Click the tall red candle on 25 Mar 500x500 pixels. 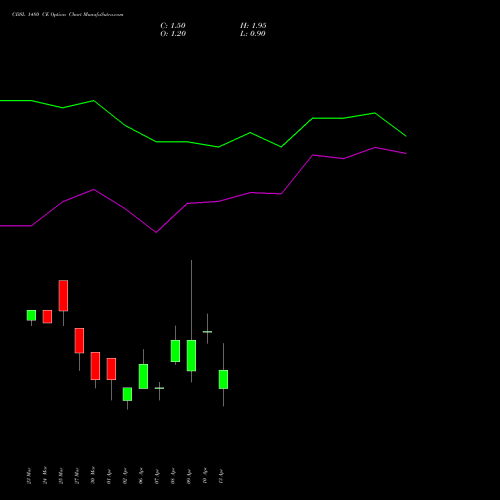[63, 296]
